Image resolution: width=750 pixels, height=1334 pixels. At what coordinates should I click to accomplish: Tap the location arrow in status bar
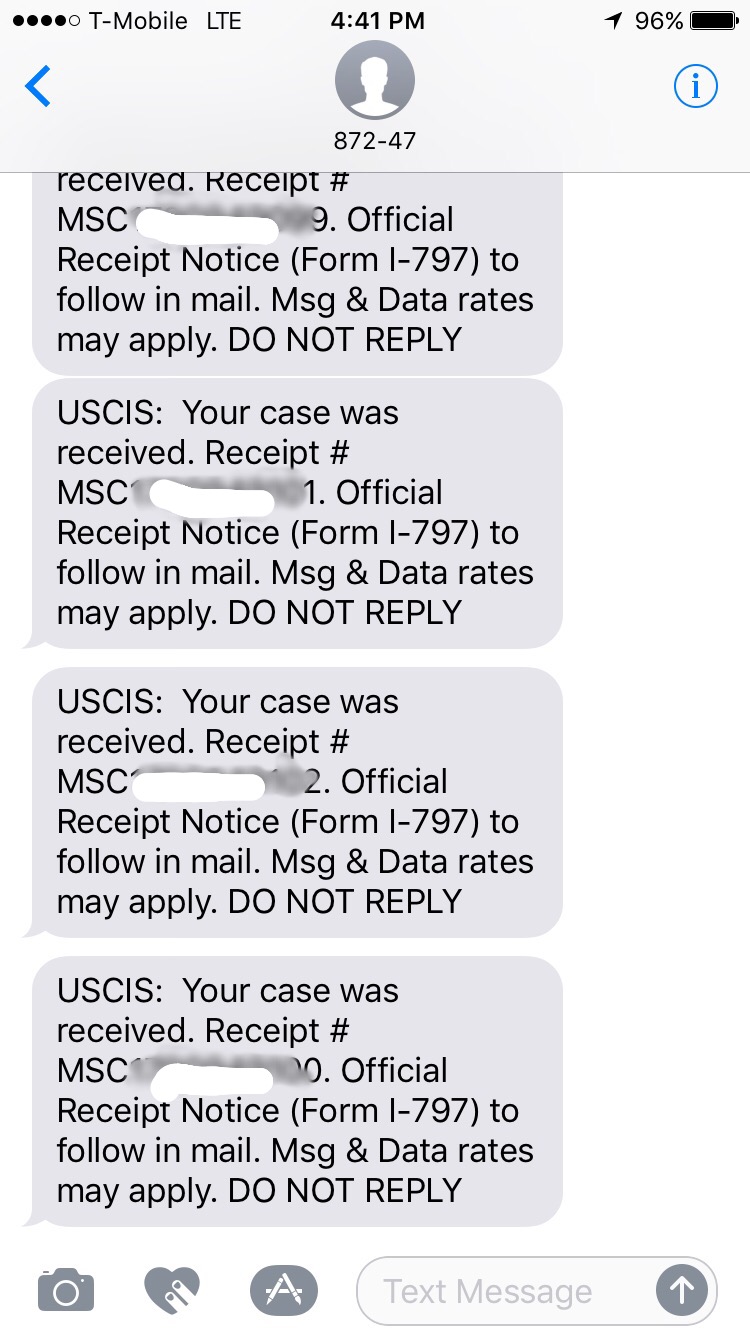610,21
